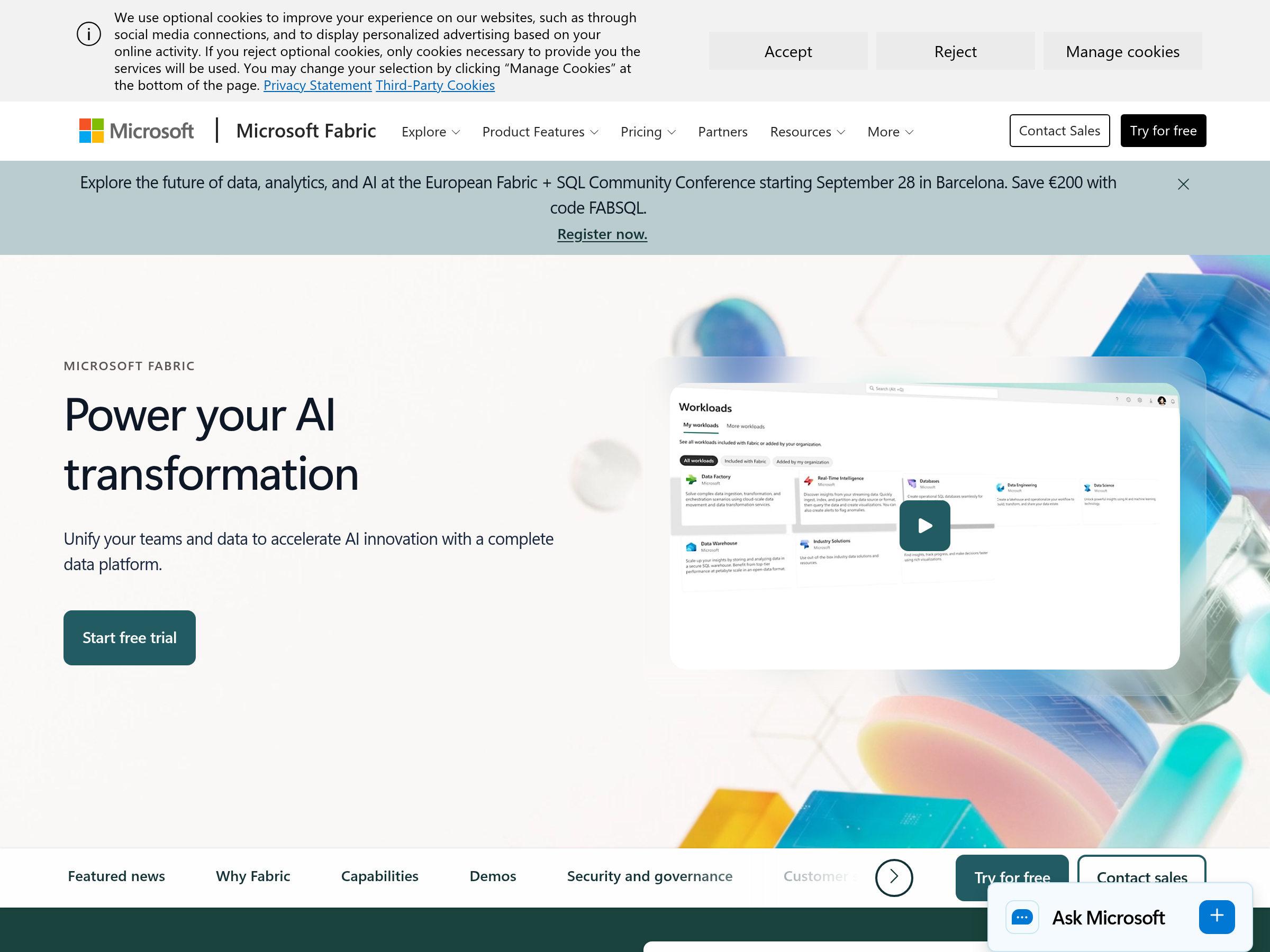Open the Explore dropdown menu
Image resolution: width=1270 pixels, height=952 pixels.
coord(431,132)
